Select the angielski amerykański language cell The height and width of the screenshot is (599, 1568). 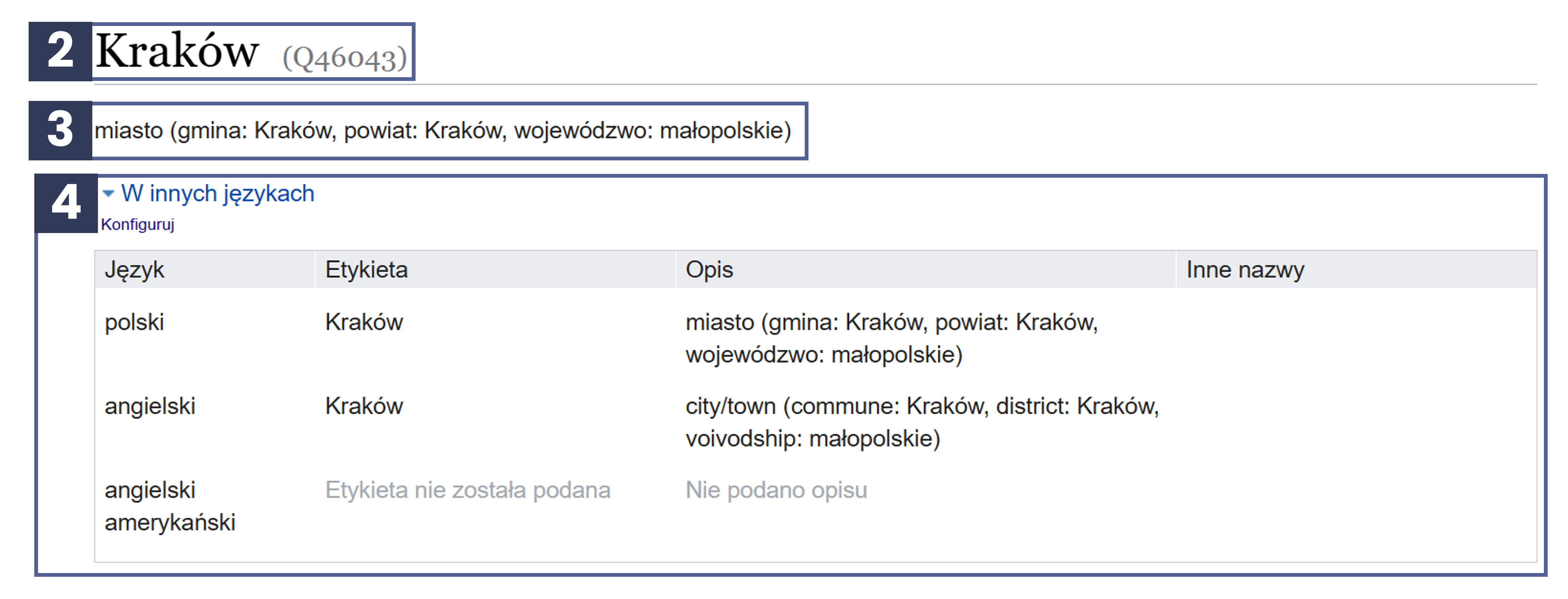[x=169, y=506]
